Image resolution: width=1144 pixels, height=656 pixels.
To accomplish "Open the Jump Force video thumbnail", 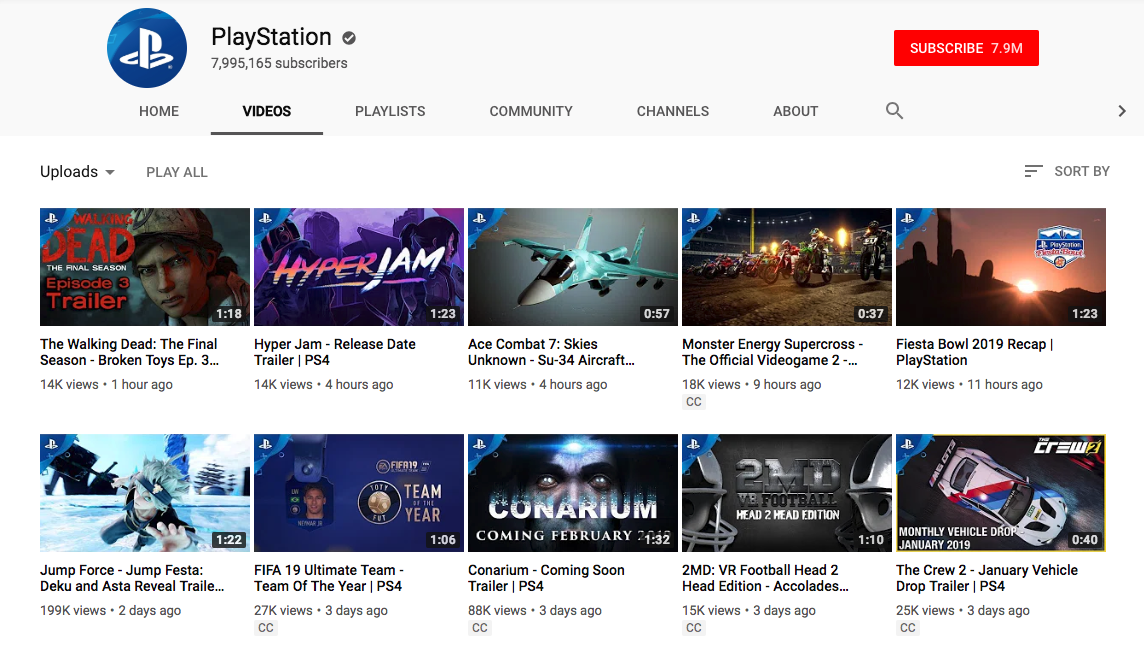I will point(144,493).
